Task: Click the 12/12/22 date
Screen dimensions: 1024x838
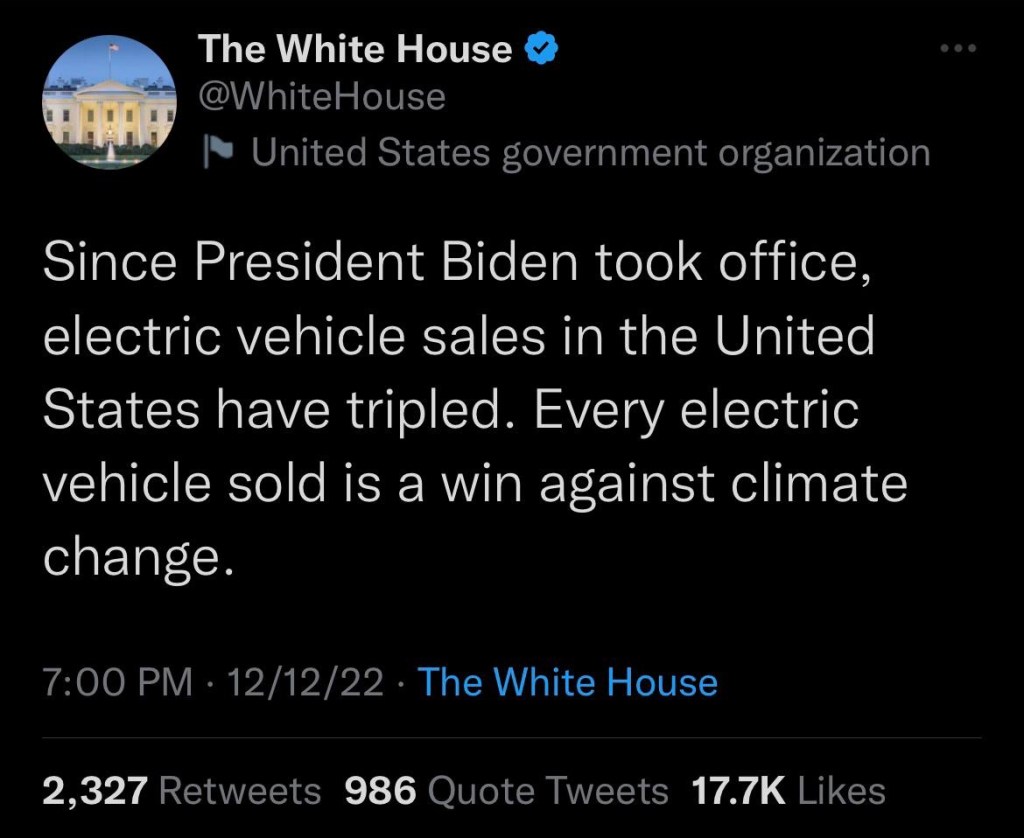Action: tap(305, 682)
